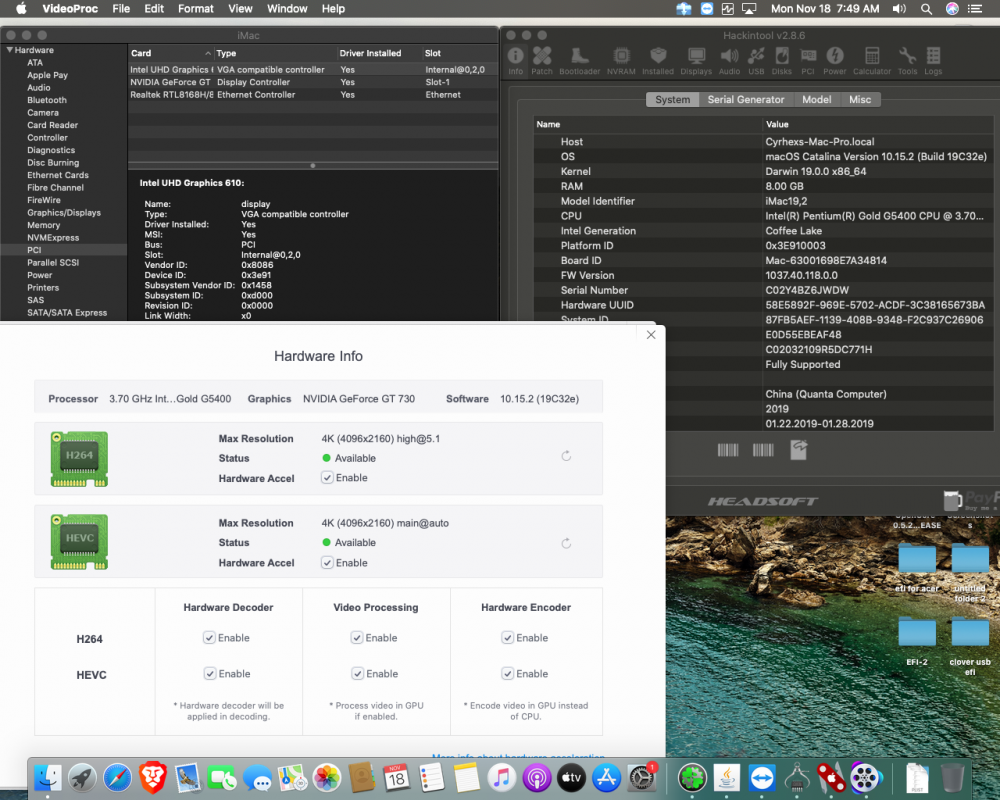Toggle HEVC Hardware Accel Enable checkbox
Viewport: 1000px width, 800px height.
(327, 563)
